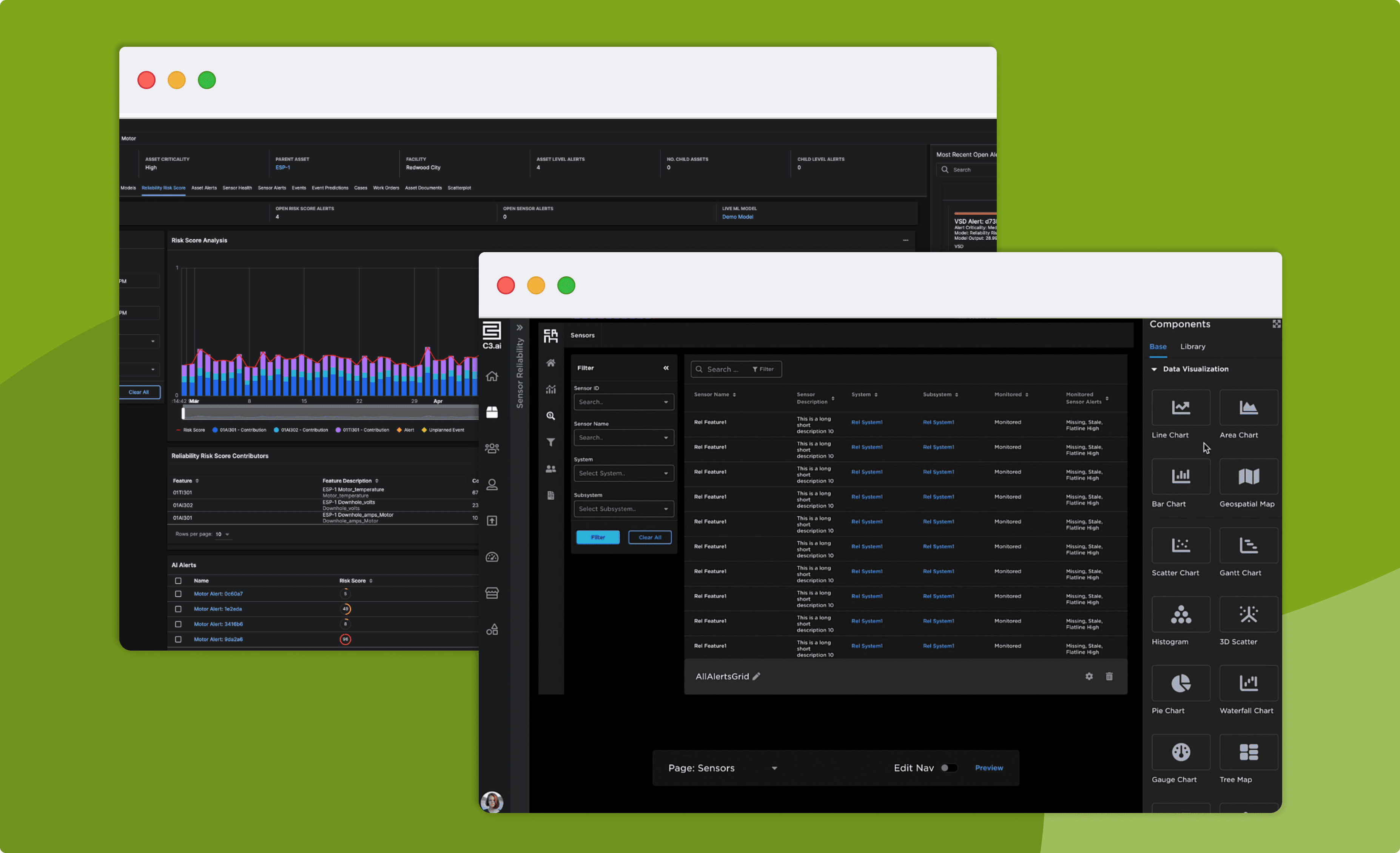Screen dimensions: 1400x853
Task: Click the chart range slider handle in back window
Action: (183, 413)
